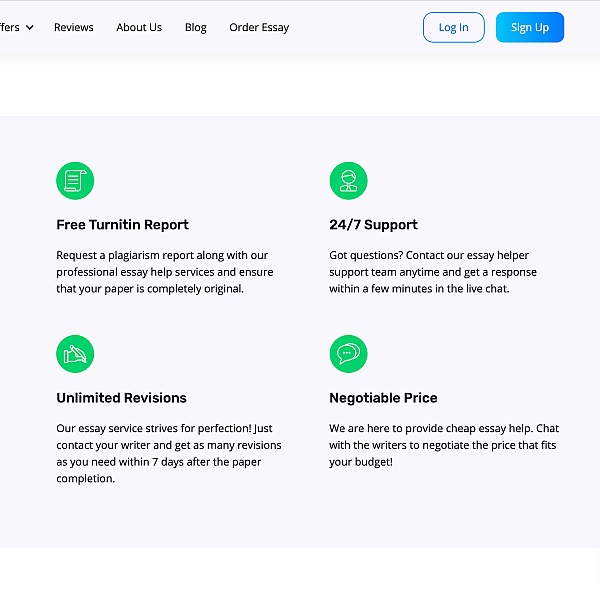The image size is (600, 600).
Task: Go to About Us in the navbar
Action: point(139,28)
